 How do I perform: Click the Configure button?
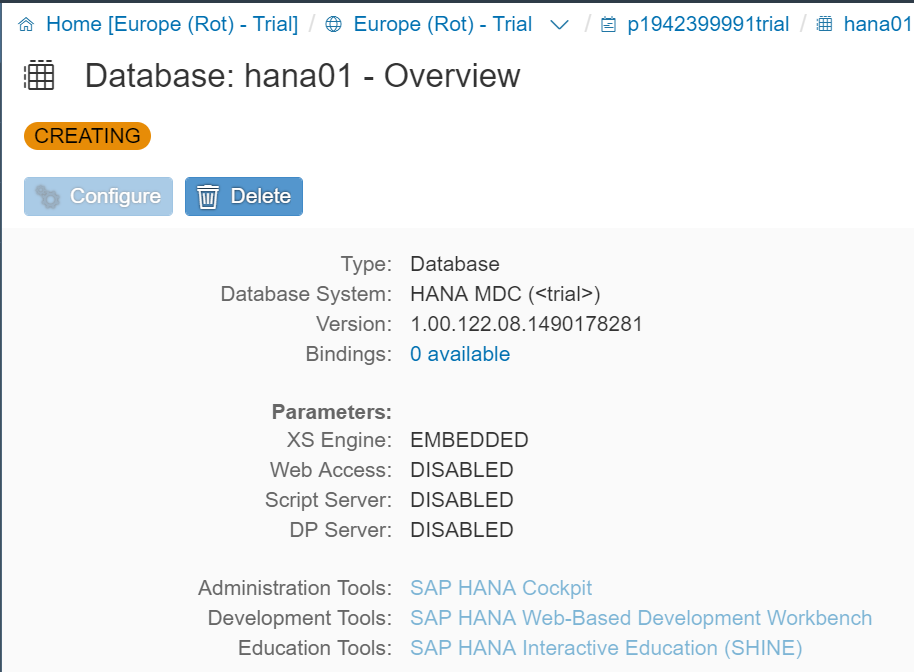point(99,196)
